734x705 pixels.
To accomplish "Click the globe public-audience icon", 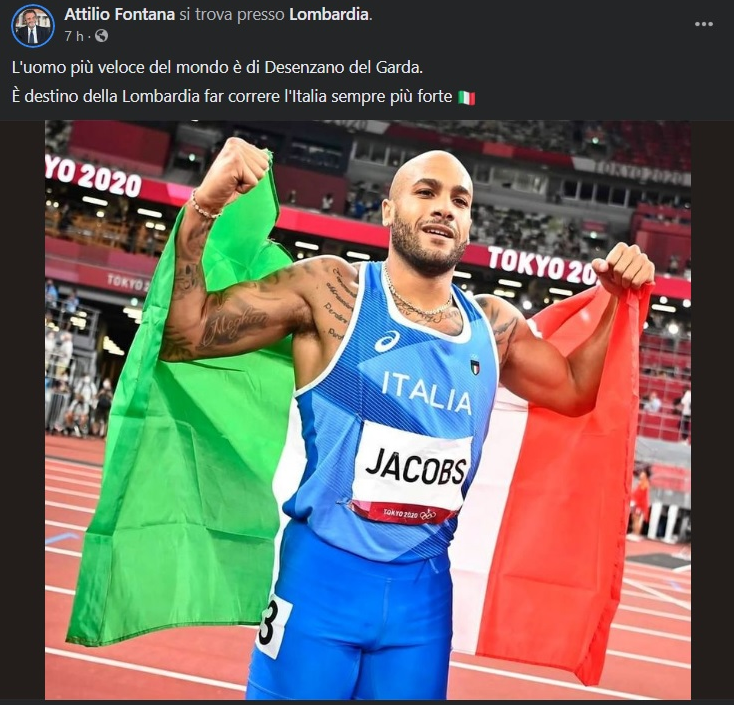I will pyautogui.click(x=102, y=36).
